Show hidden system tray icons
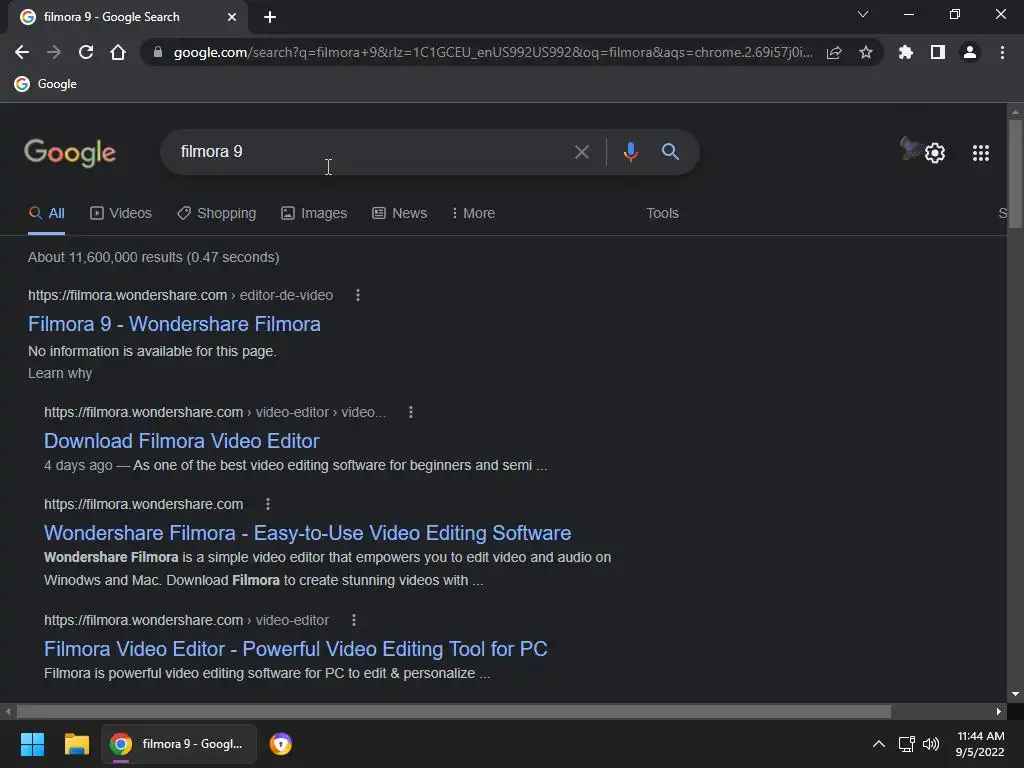The width and height of the screenshot is (1024, 768). click(x=879, y=744)
